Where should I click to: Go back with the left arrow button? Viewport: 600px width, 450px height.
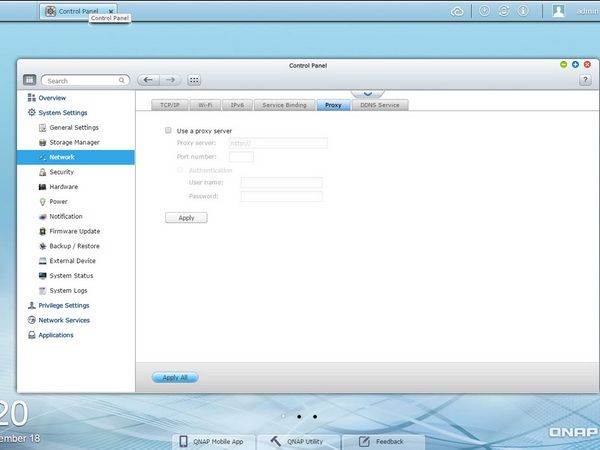pyautogui.click(x=148, y=80)
